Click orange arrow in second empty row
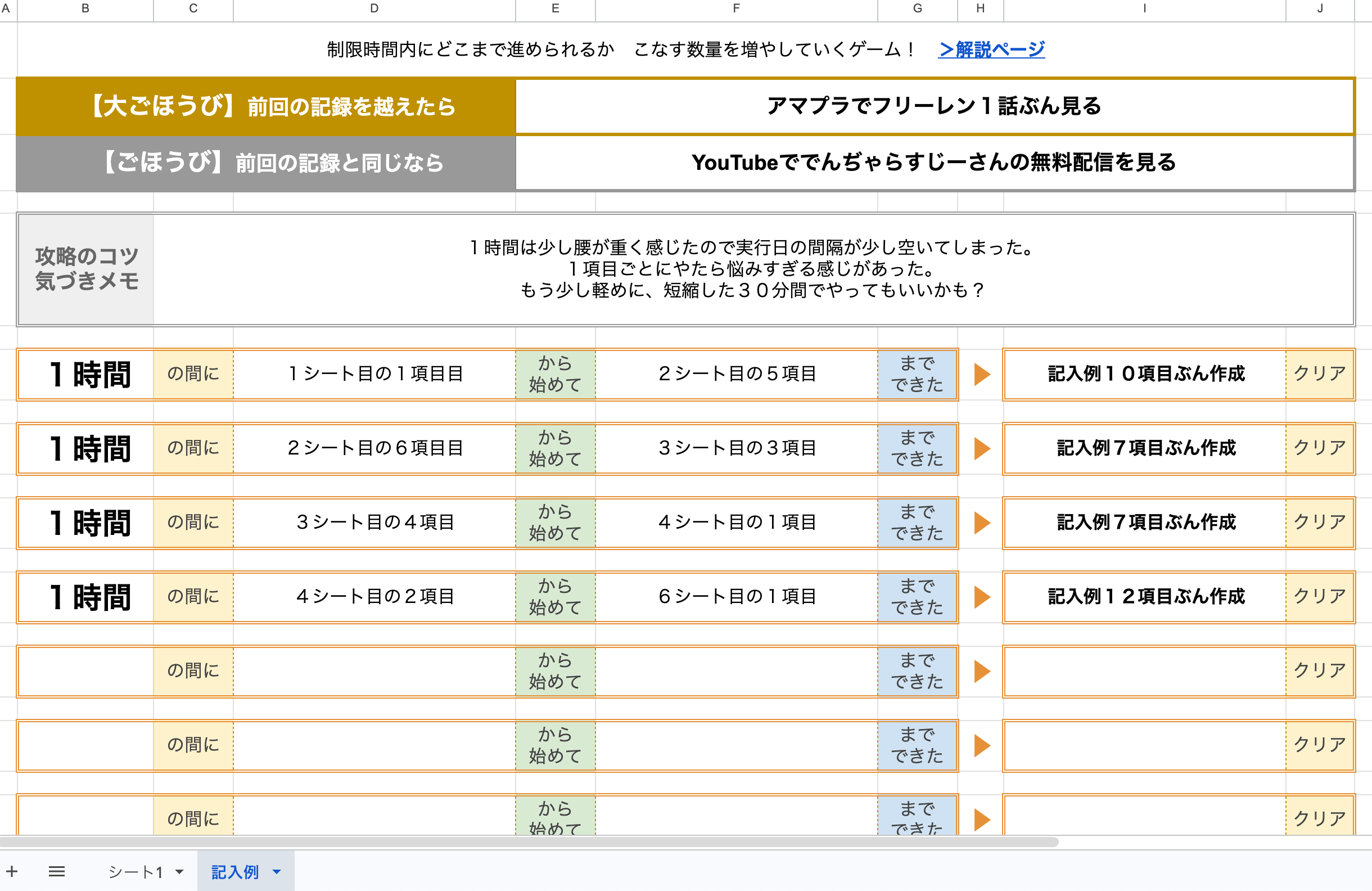 [x=982, y=746]
